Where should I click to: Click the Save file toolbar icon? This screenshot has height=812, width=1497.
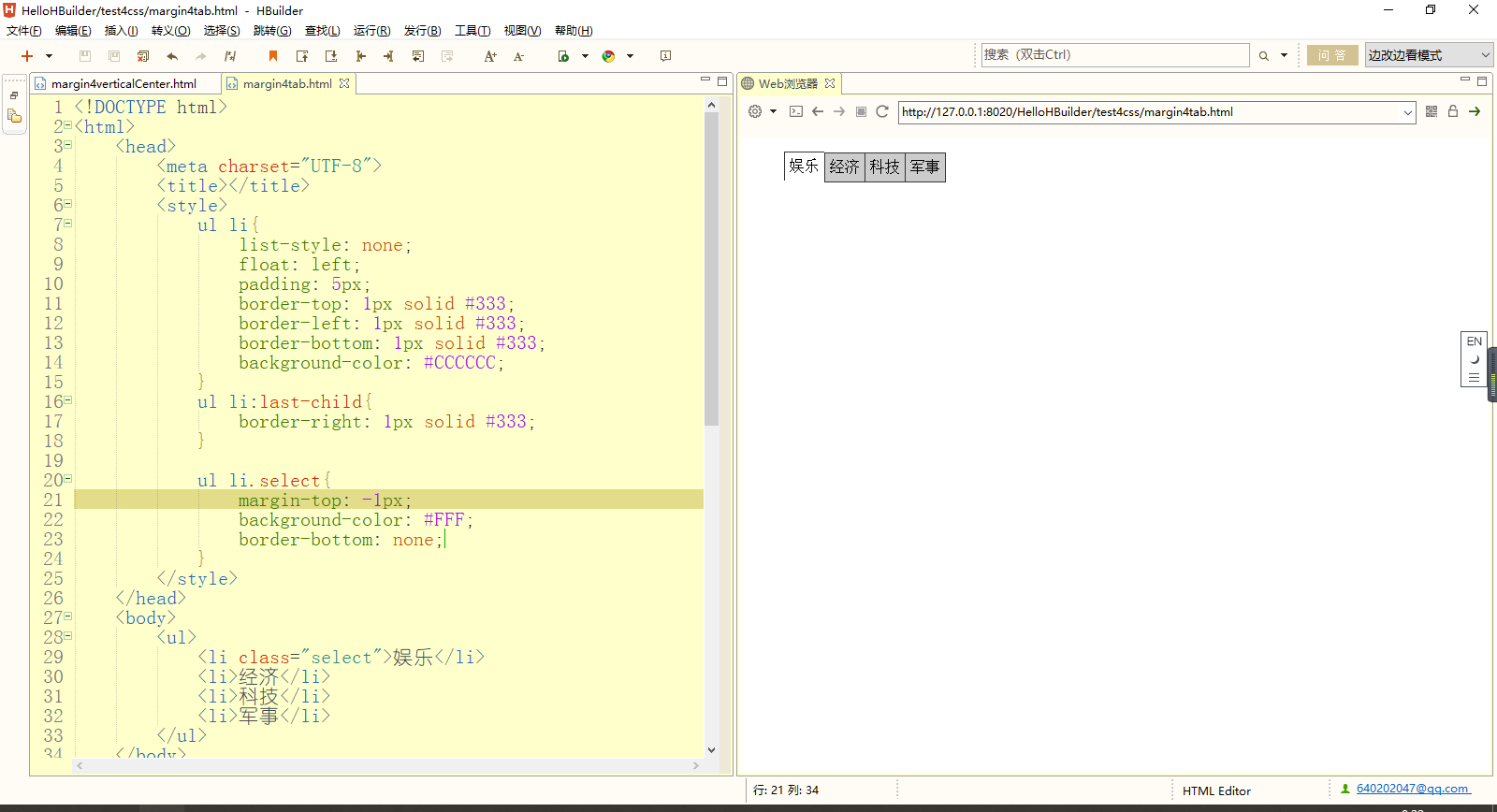85,56
